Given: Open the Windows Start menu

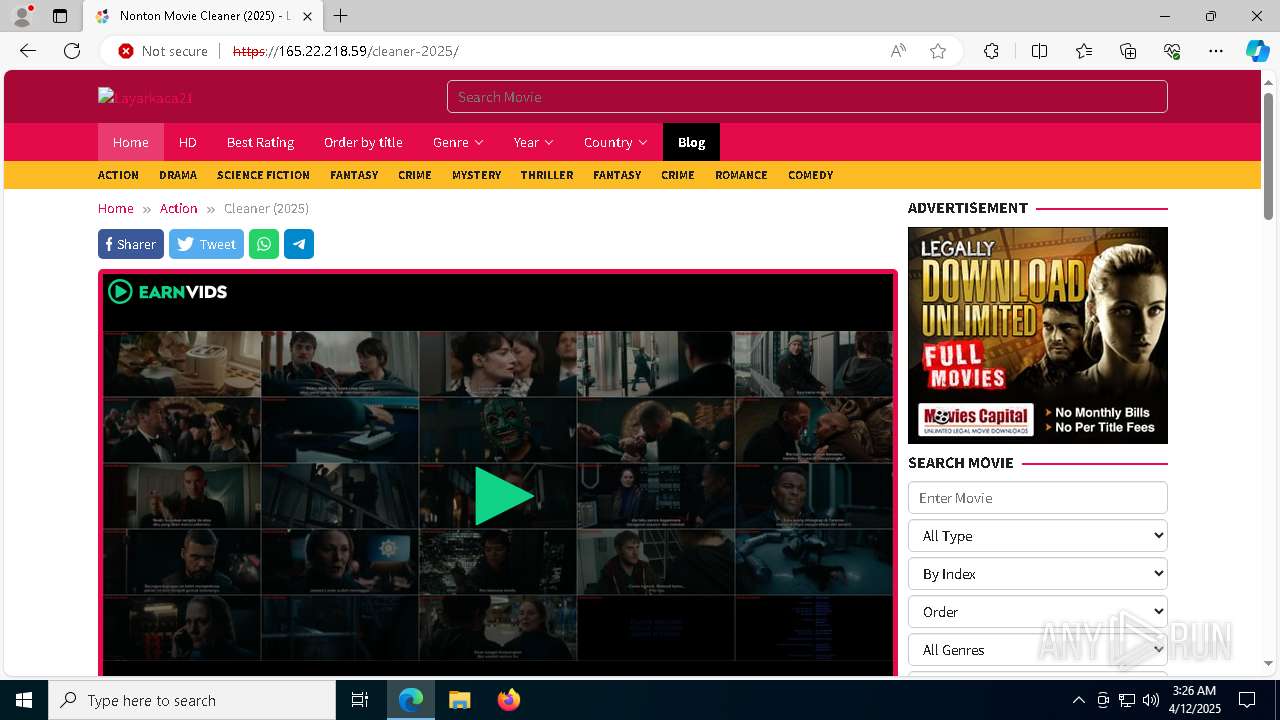Looking at the screenshot, I should (24, 700).
